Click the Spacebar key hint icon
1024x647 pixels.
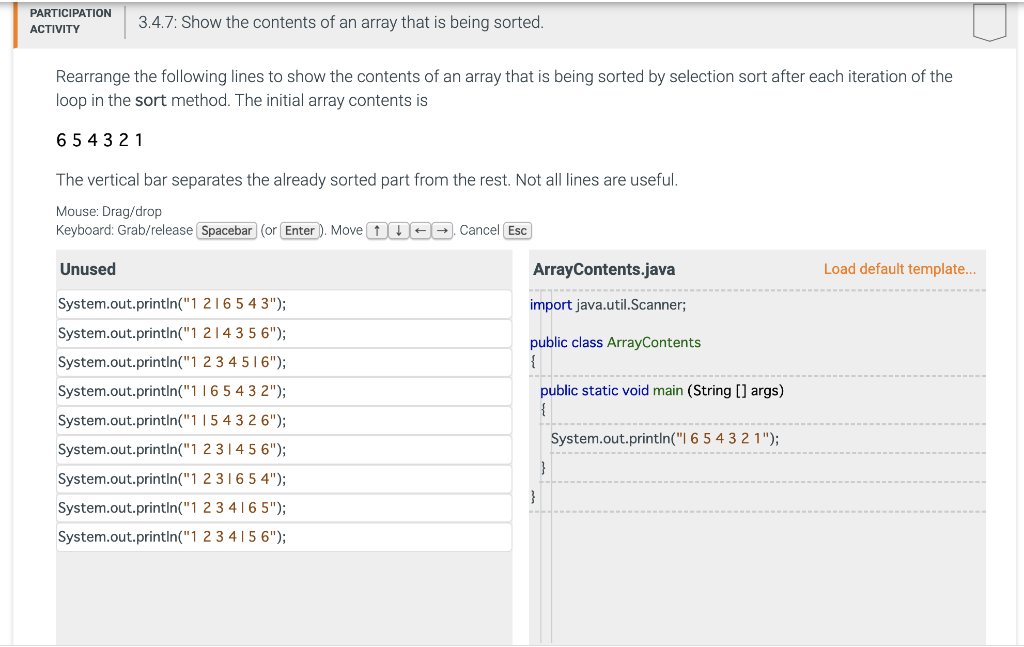(227, 230)
